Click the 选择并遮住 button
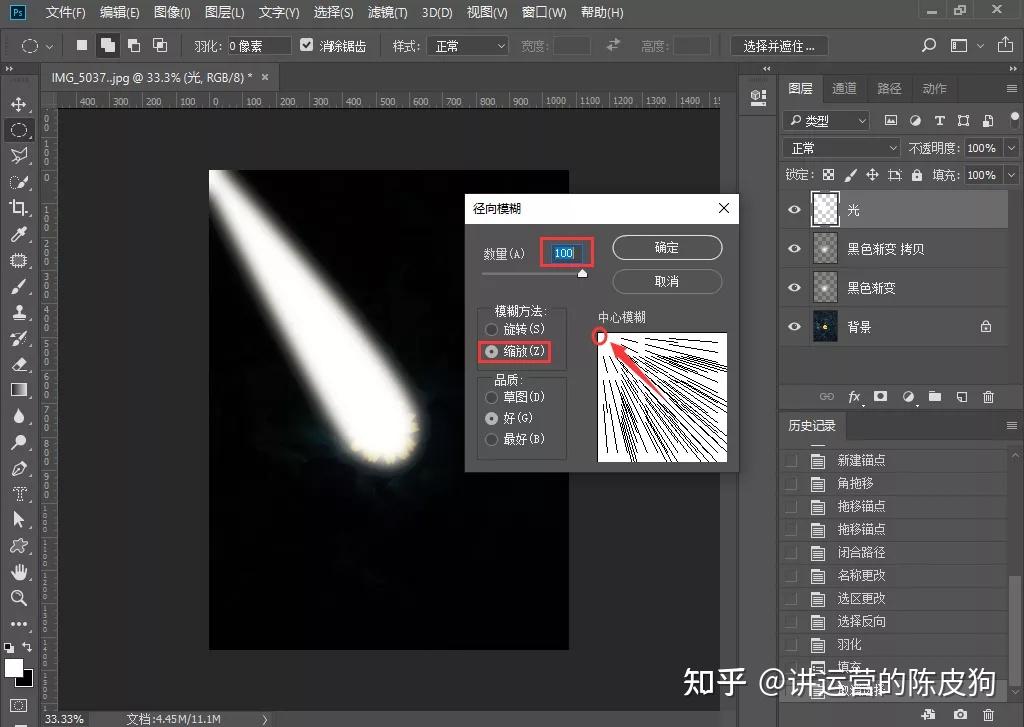Image resolution: width=1024 pixels, height=727 pixels. tap(778, 46)
